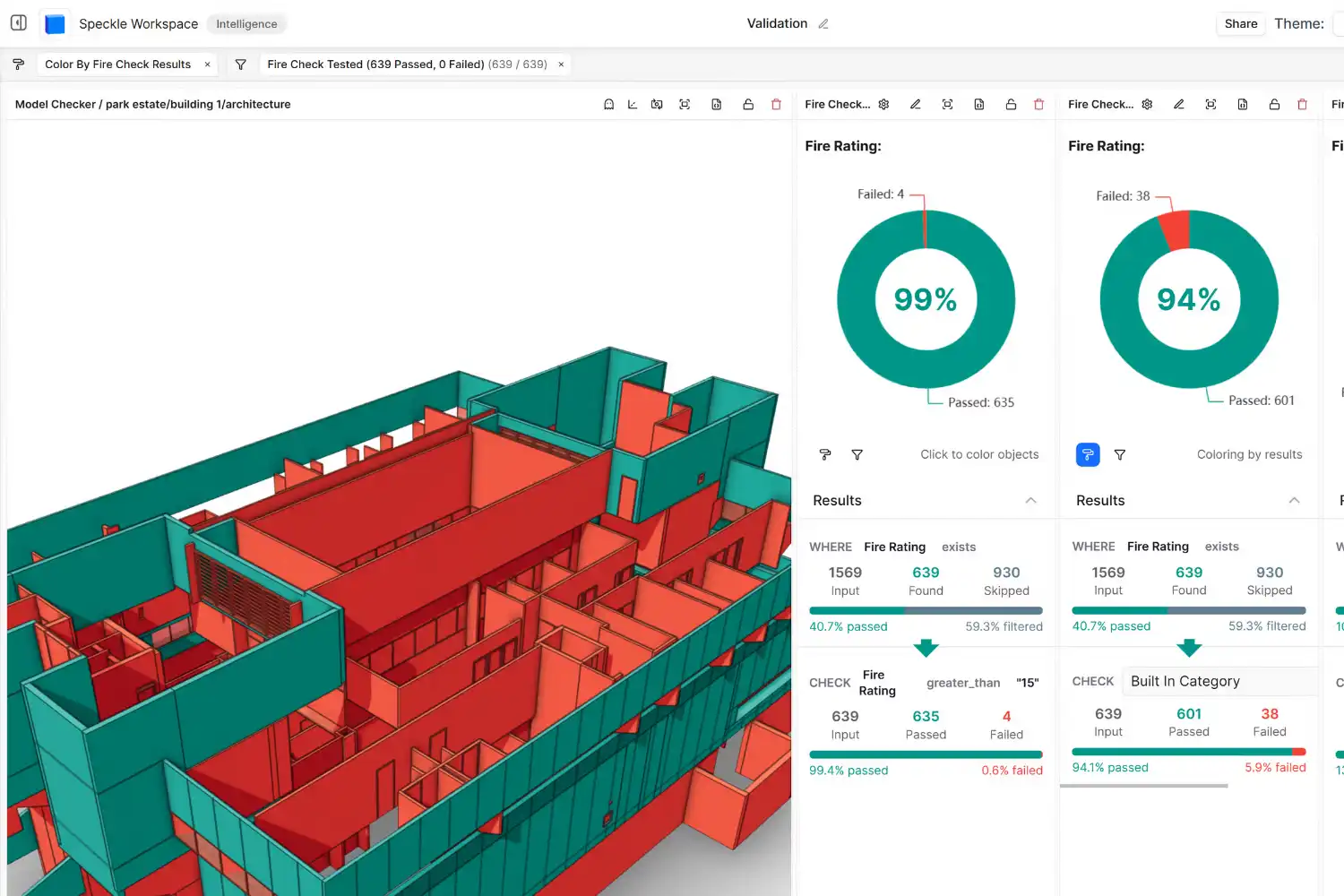Click the focus frame icon of second Fire Check panel
This screenshot has width=1344, height=896.
[1210, 105]
